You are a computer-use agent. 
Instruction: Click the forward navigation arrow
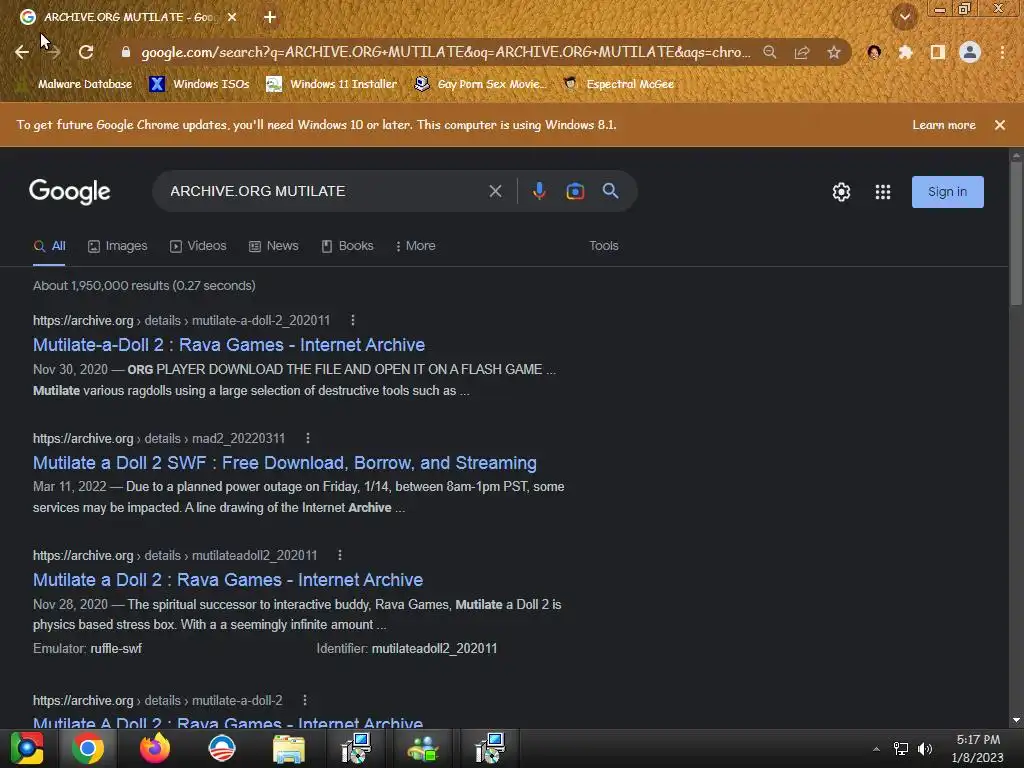click(x=54, y=52)
